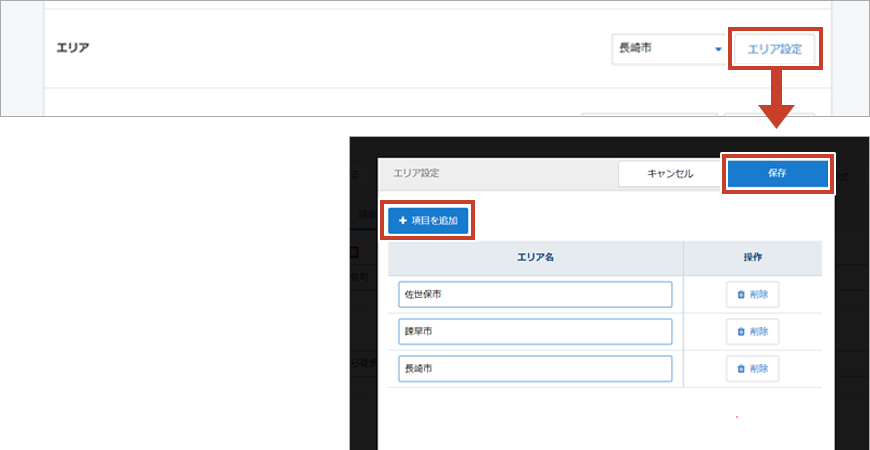Click the plus icon on 項目を追加

(403, 220)
